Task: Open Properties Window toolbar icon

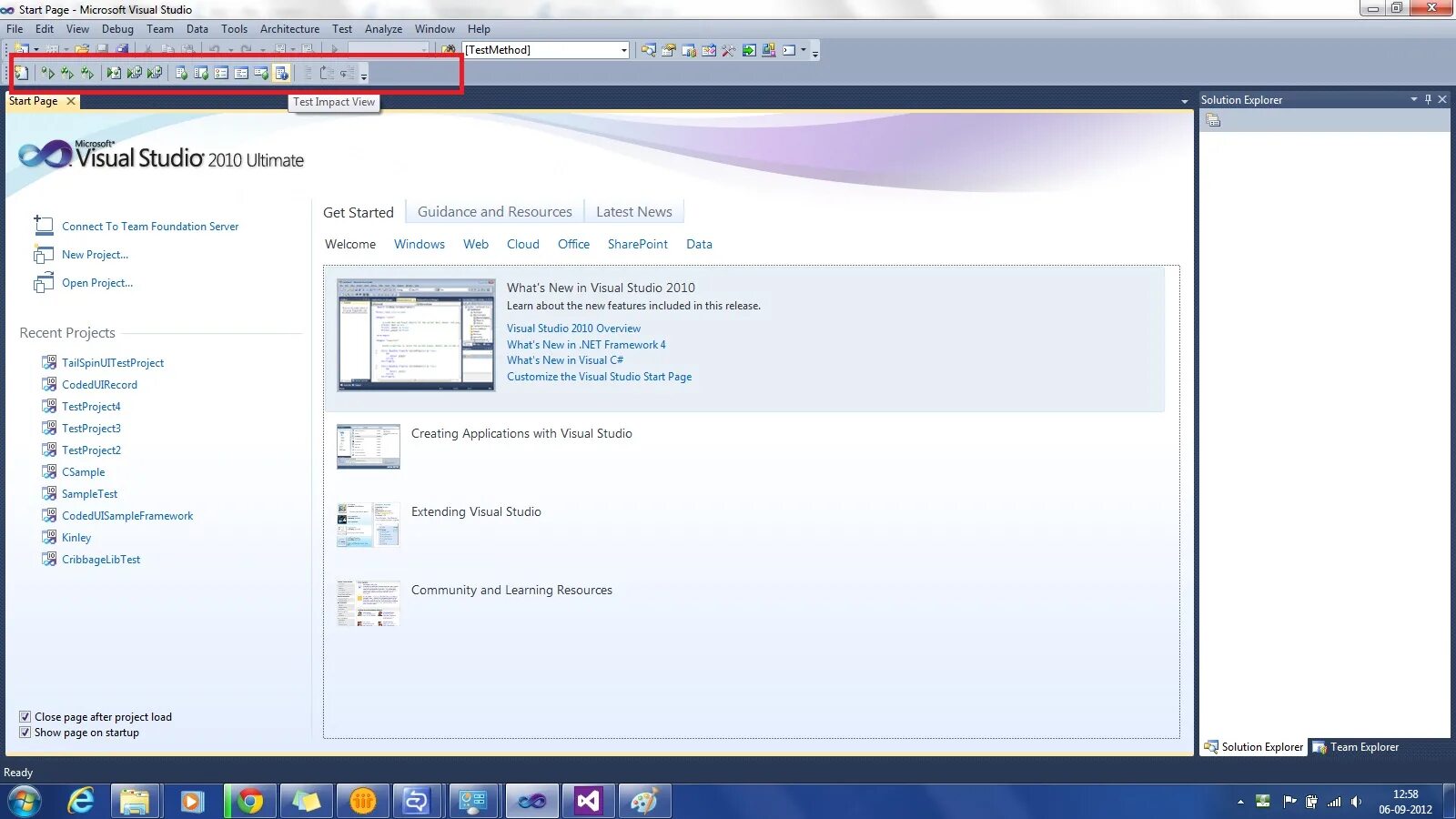Action: point(668,50)
